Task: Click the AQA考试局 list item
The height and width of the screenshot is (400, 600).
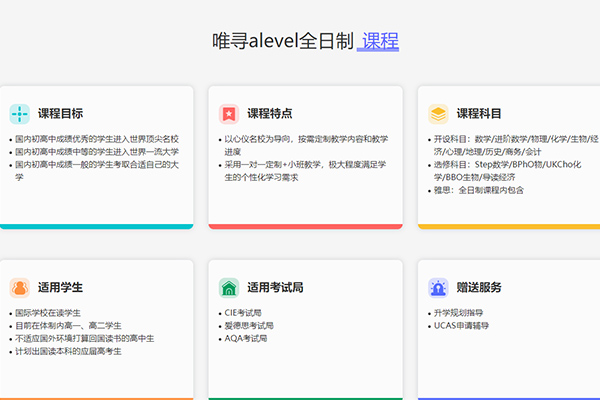Action: [246, 339]
